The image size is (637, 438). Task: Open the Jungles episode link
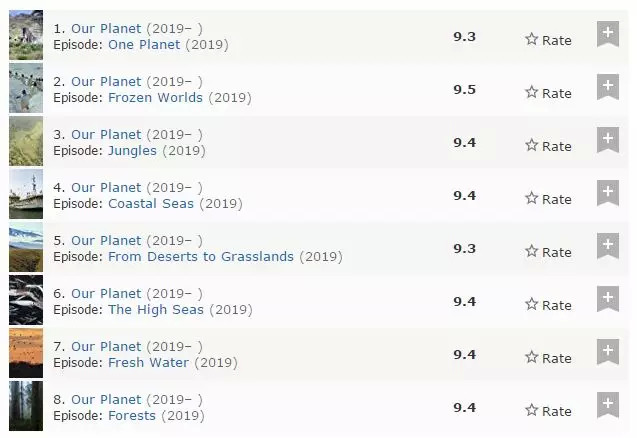[132, 151]
